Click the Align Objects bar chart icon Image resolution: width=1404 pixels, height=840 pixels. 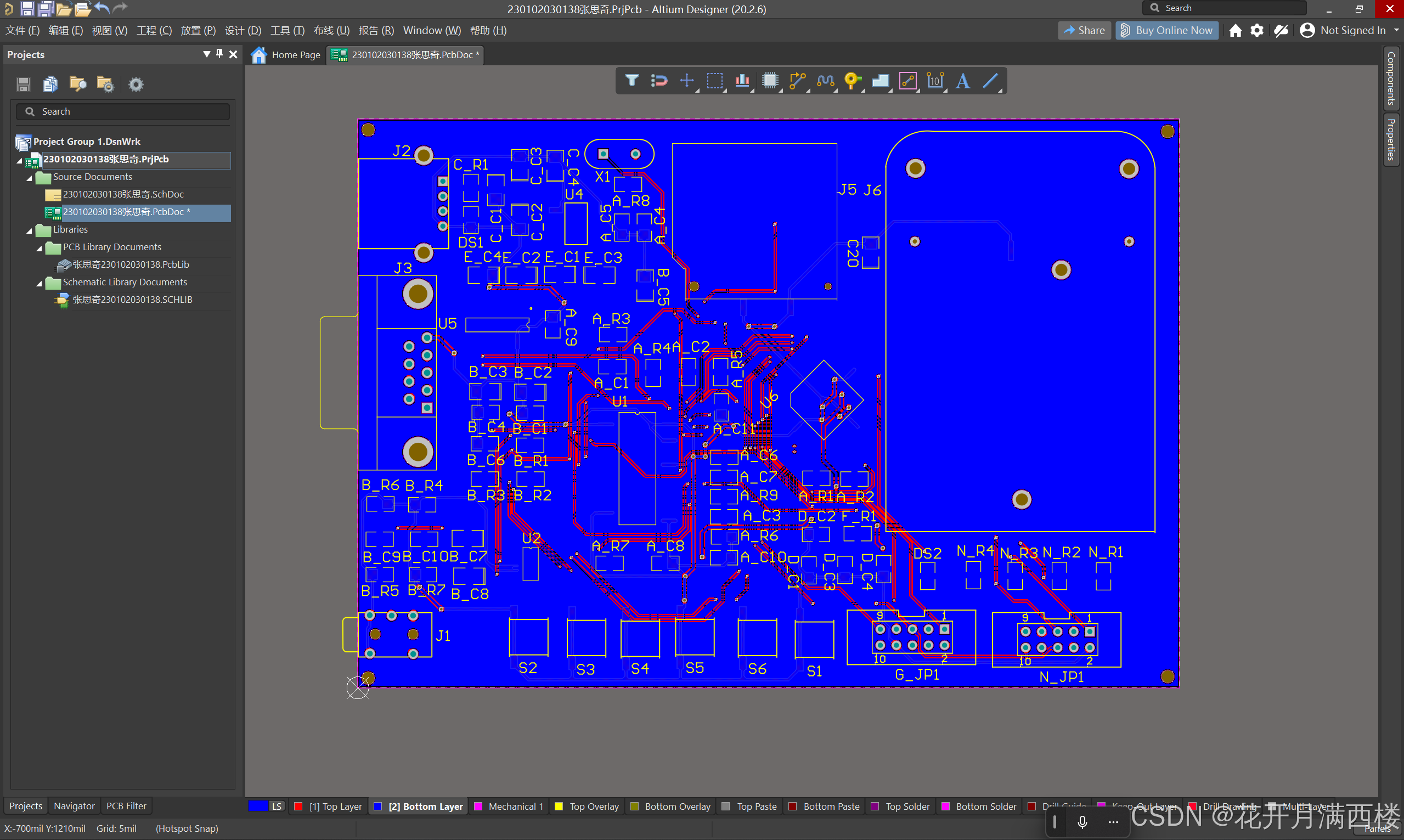742,80
